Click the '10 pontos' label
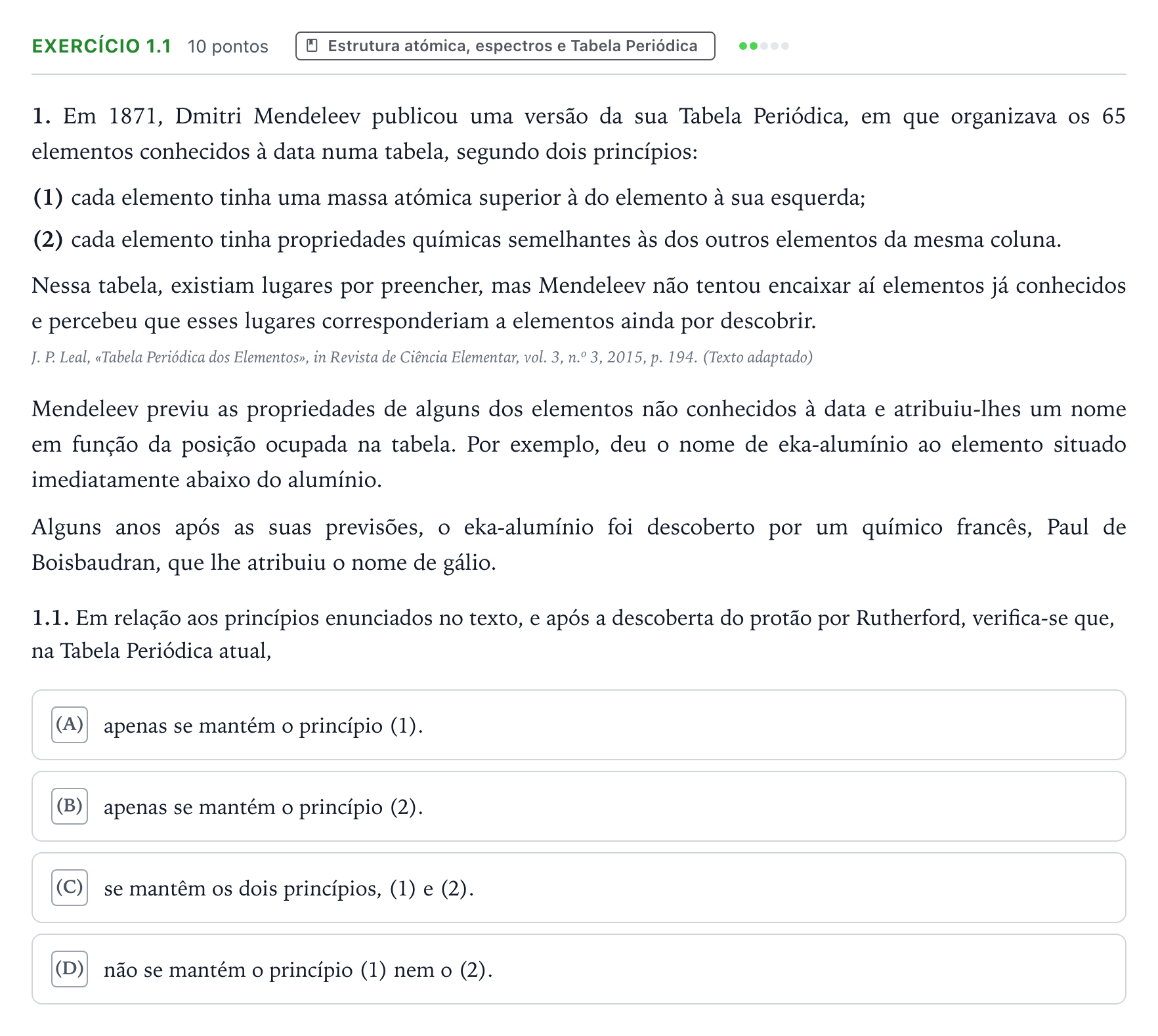 pyautogui.click(x=228, y=47)
